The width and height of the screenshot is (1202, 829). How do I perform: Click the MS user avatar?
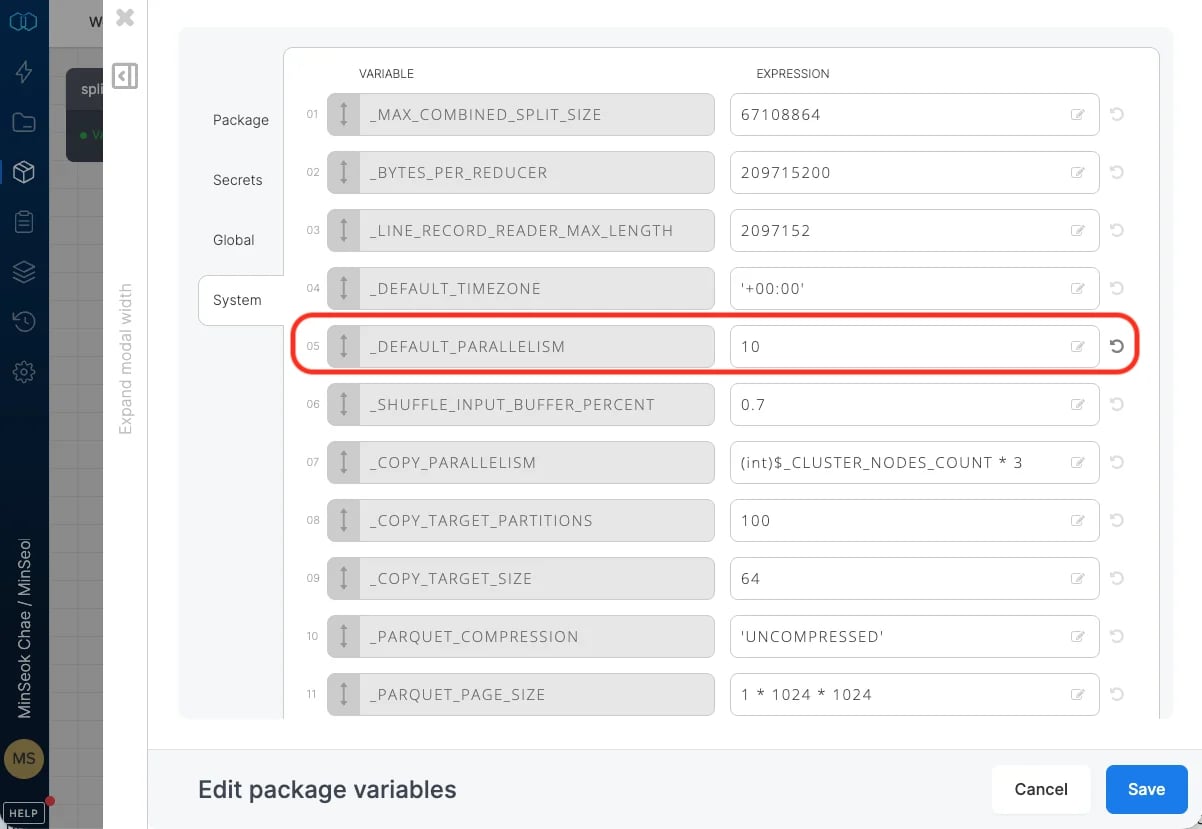pos(24,758)
